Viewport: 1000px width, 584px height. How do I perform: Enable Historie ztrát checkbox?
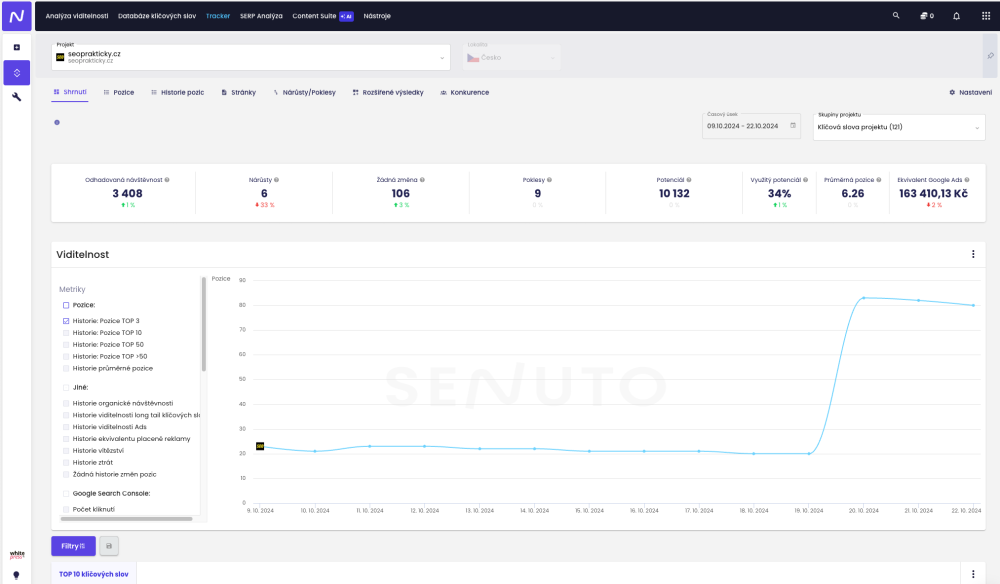click(66, 462)
